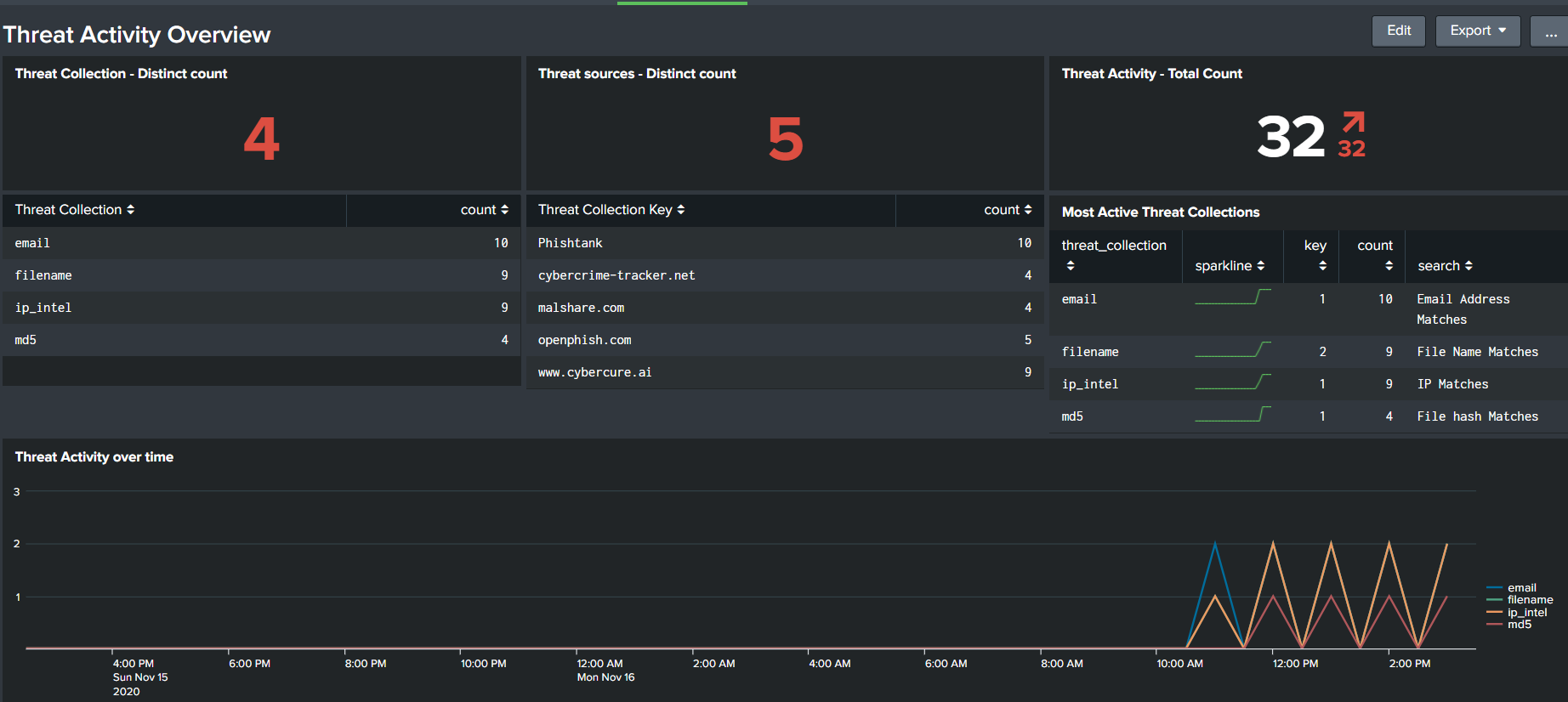
Task: Click the md5 sparkline in Most Active table
Action: pyautogui.click(x=1232, y=414)
